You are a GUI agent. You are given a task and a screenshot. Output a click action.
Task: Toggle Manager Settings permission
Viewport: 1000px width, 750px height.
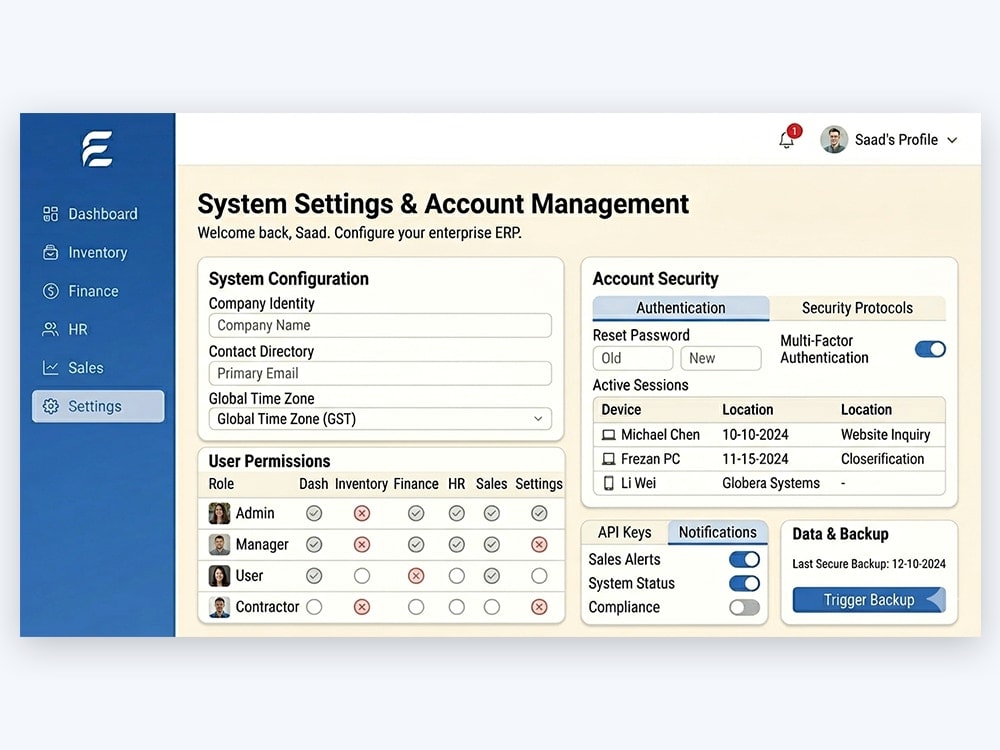click(x=539, y=545)
